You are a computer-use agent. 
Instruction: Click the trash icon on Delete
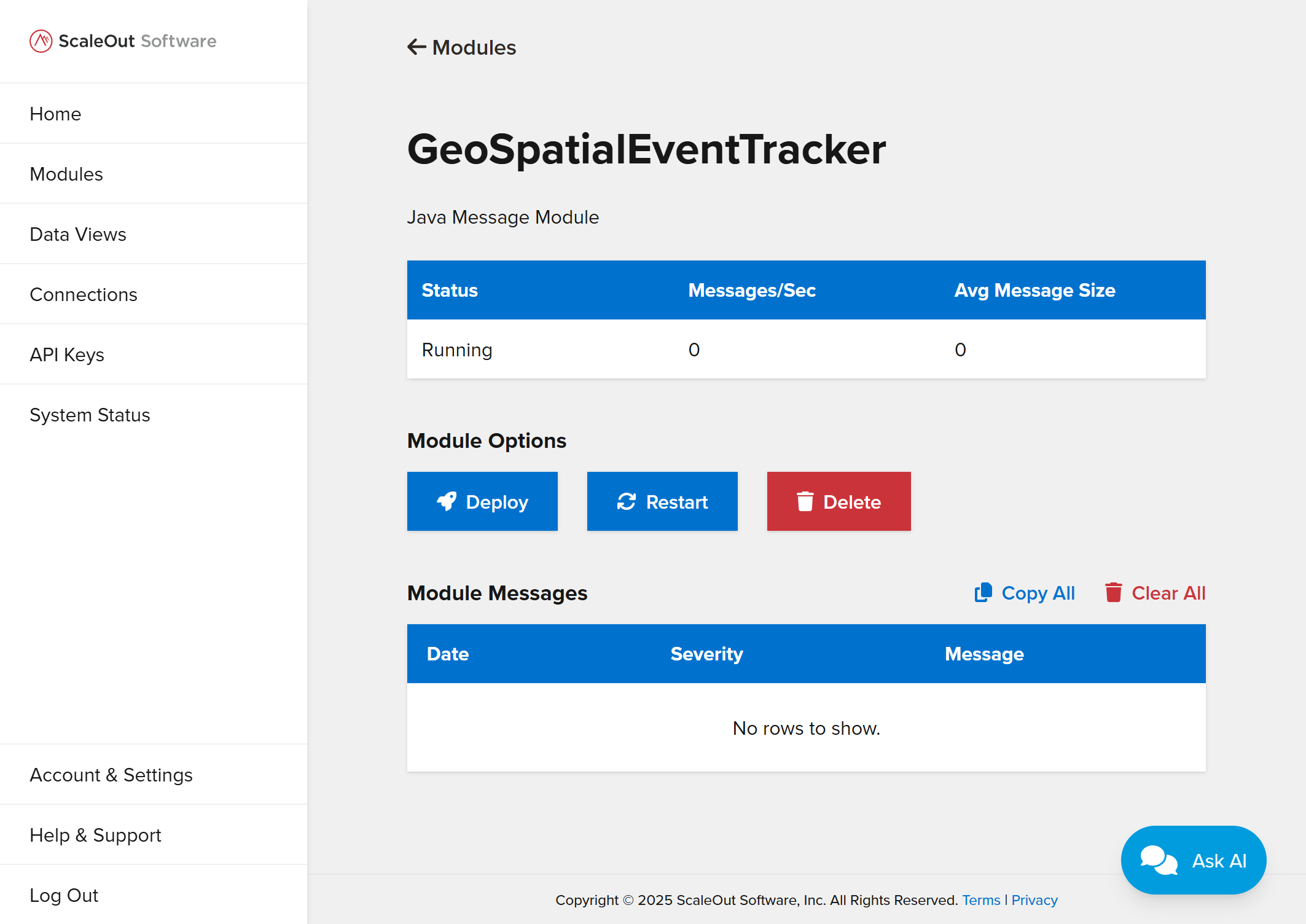tap(805, 501)
